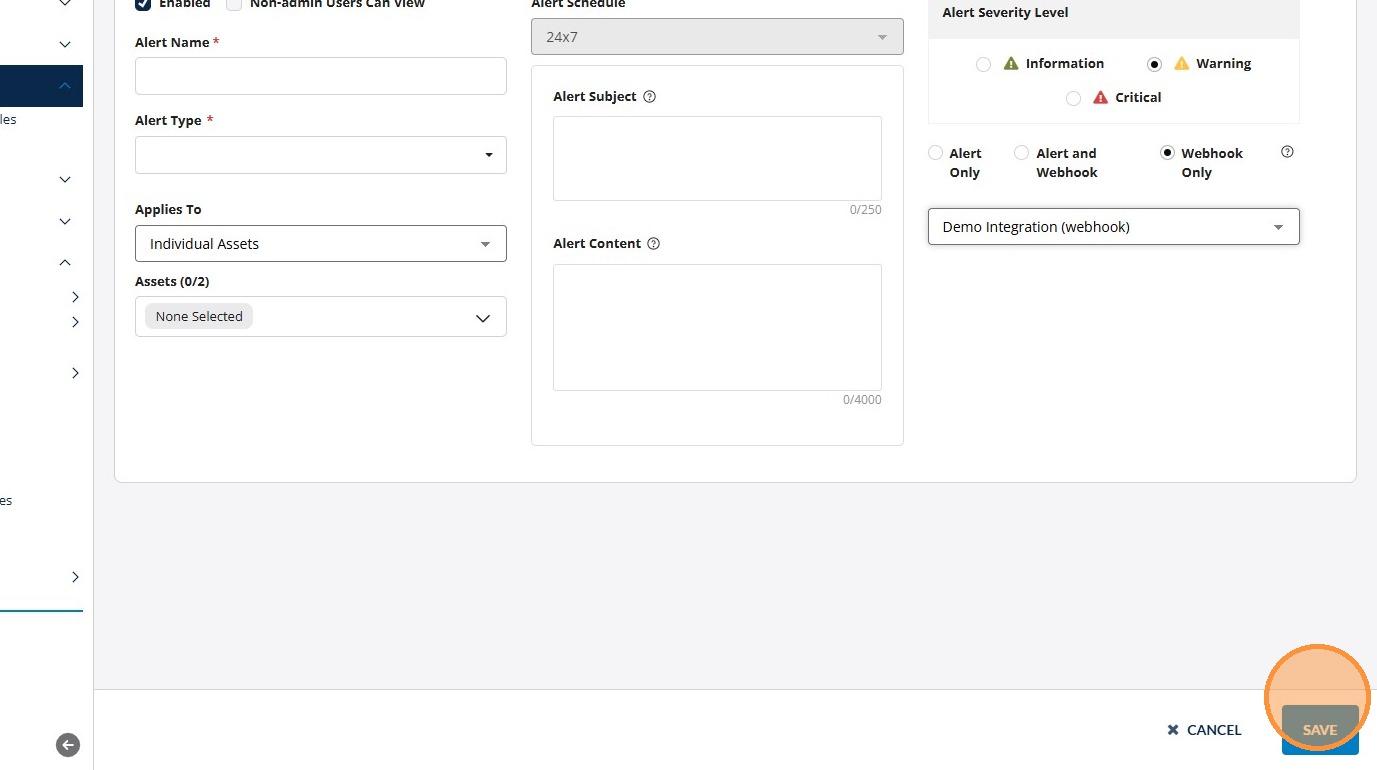Expand the Assets selection dropdown
The image size is (1377, 770).
point(321,317)
